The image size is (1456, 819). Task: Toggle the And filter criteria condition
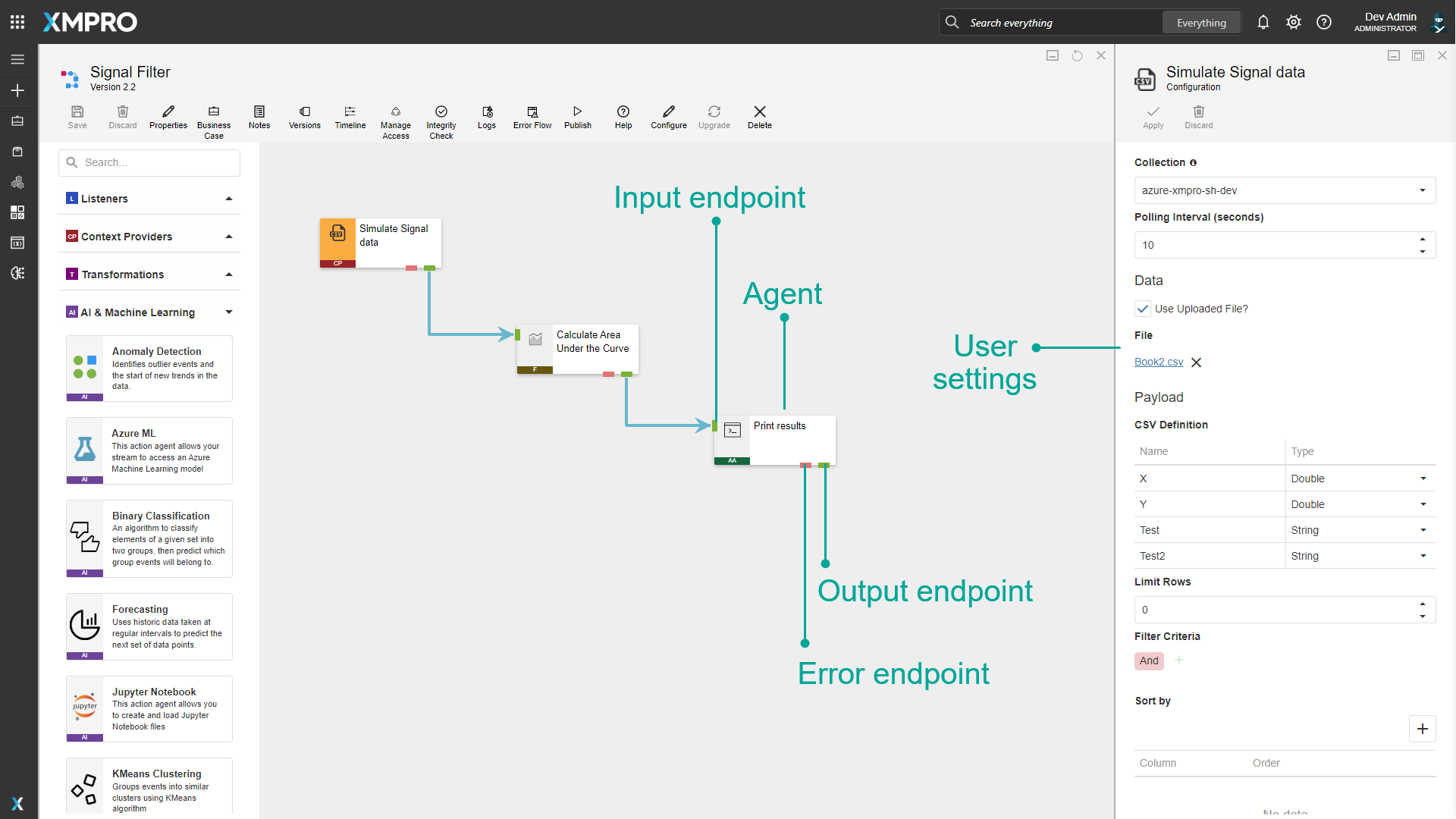(x=1148, y=661)
